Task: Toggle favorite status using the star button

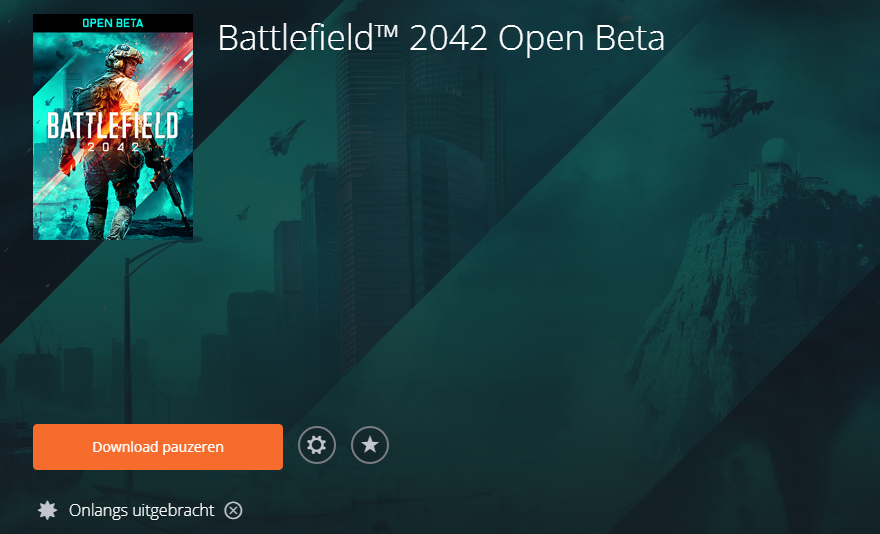Action: click(x=370, y=445)
